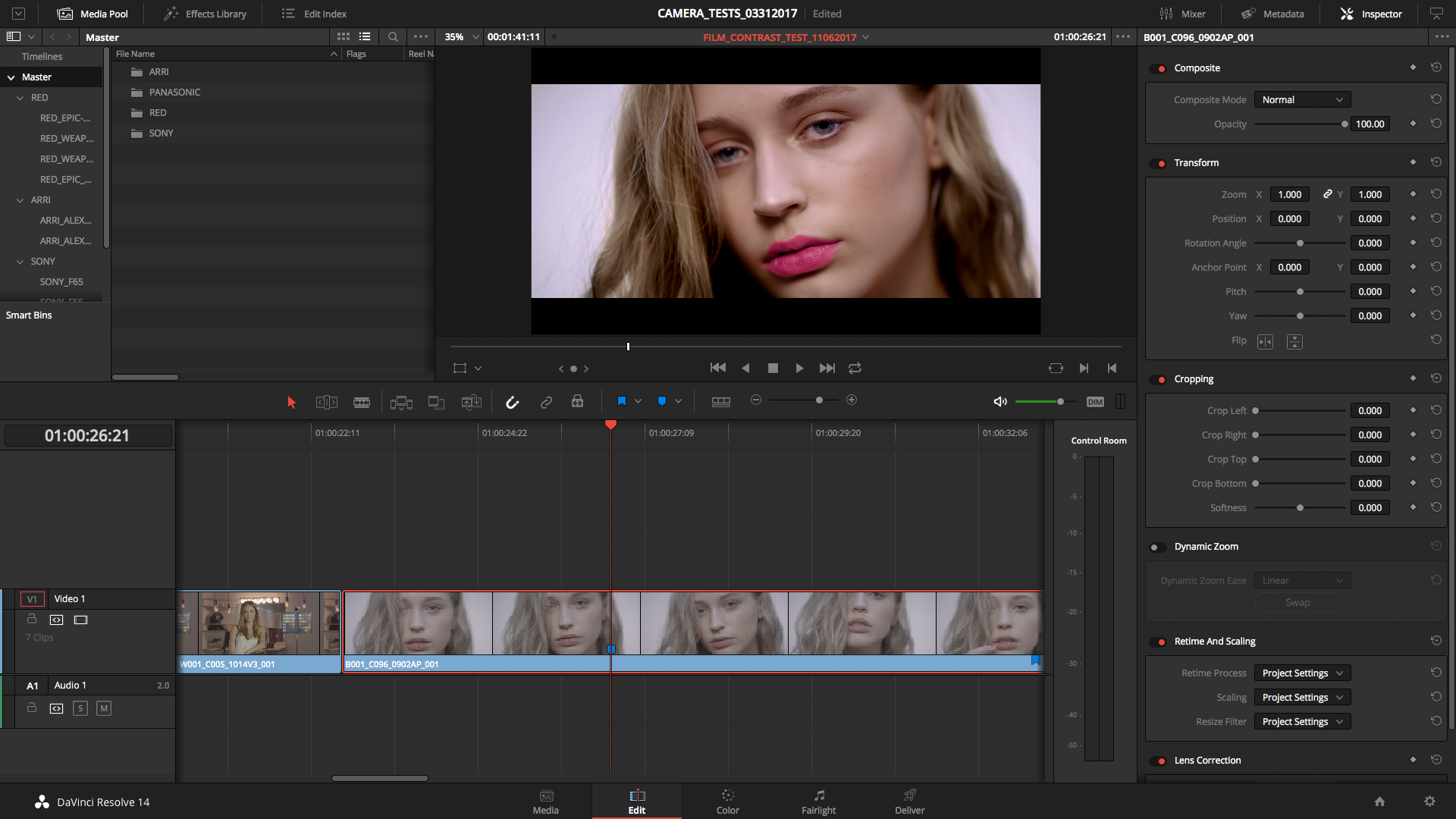Click the Replace Clip icon
1456x819 pixels.
point(471,402)
